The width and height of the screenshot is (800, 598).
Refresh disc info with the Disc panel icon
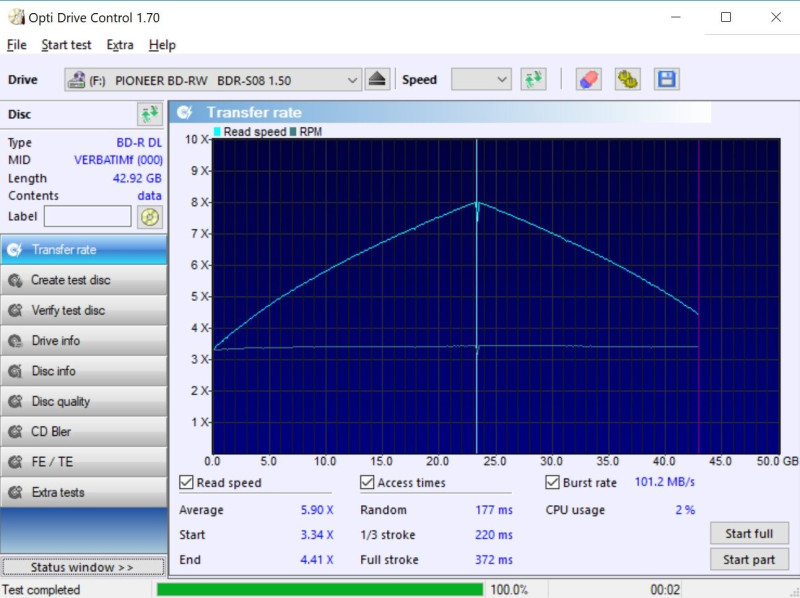pos(149,114)
